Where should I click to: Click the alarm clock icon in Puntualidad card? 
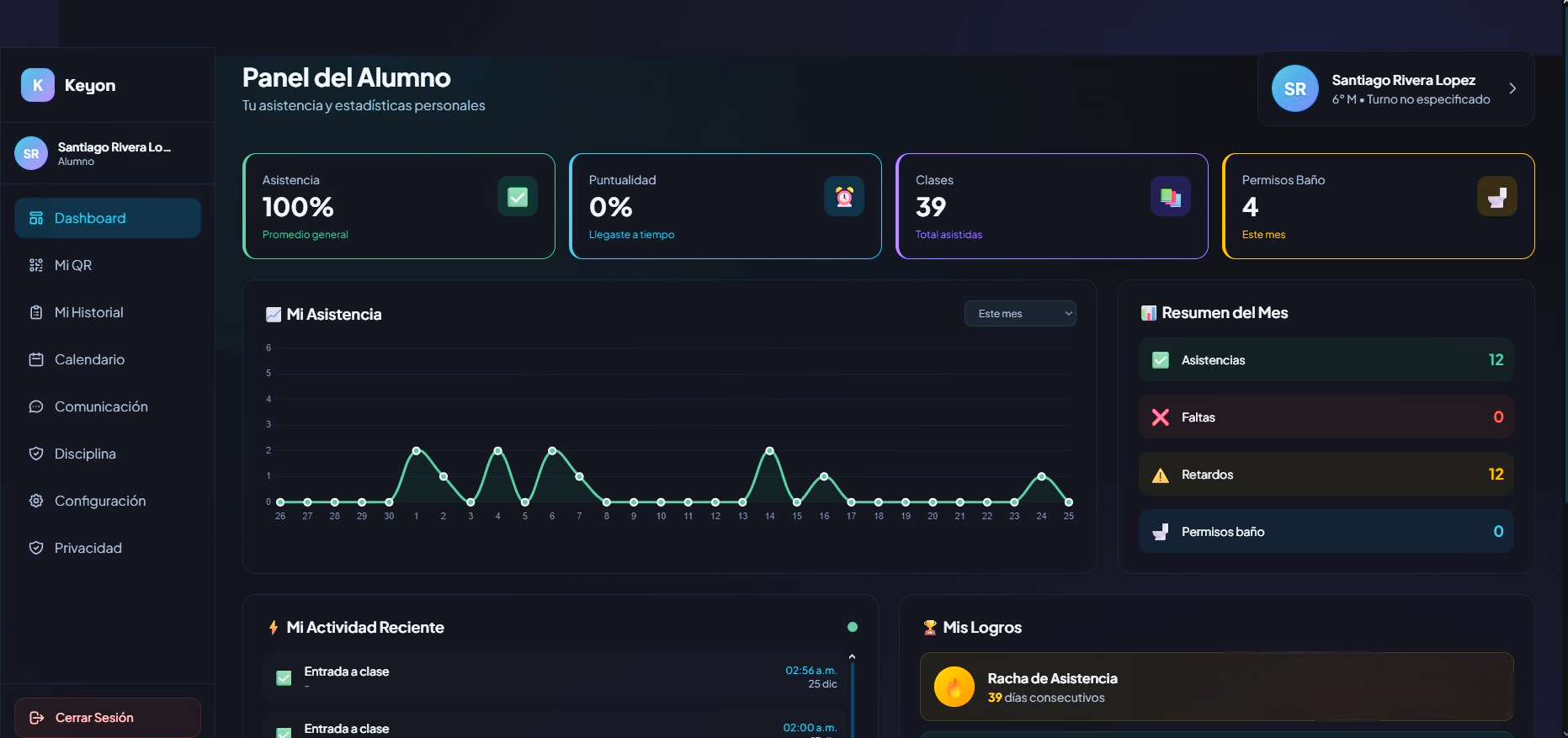pyautogui.click(x=844, y=197)
